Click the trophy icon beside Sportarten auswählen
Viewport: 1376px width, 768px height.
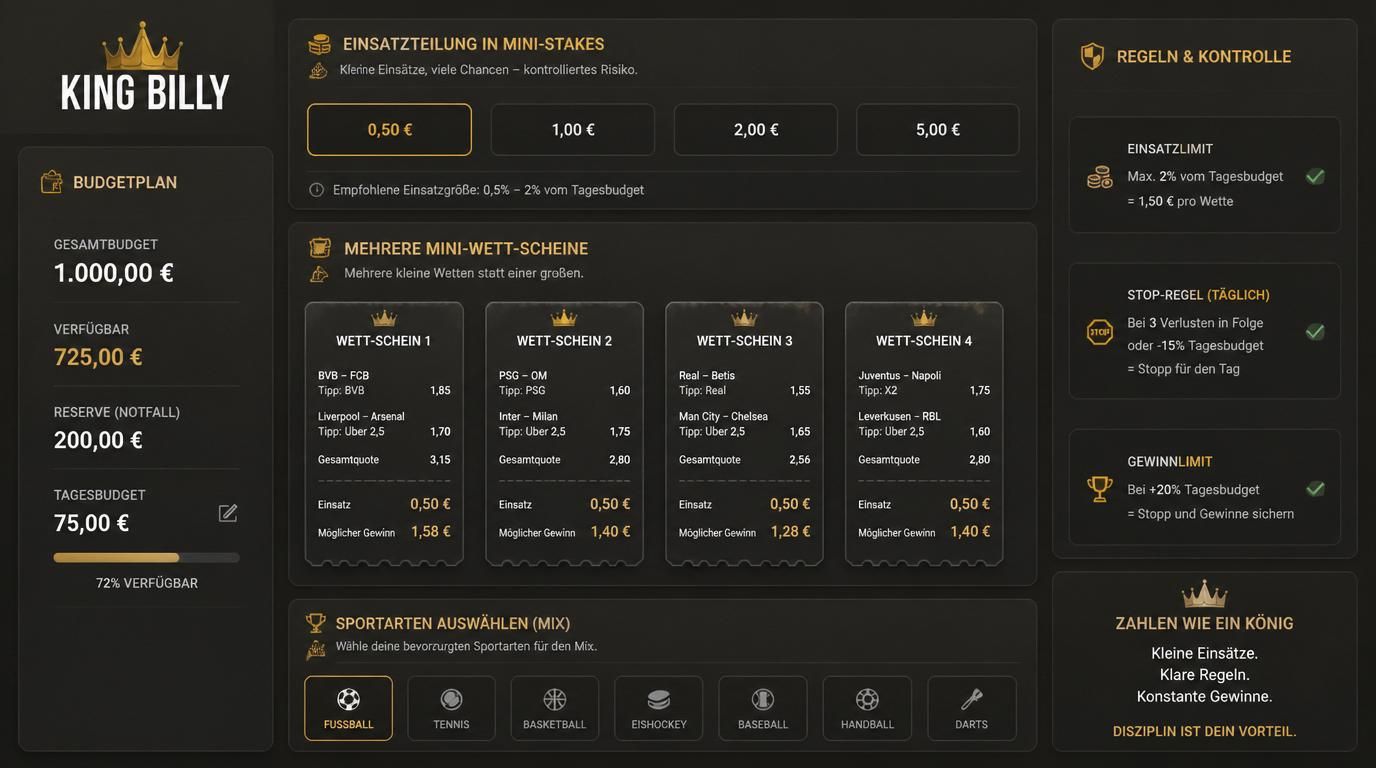316,623
